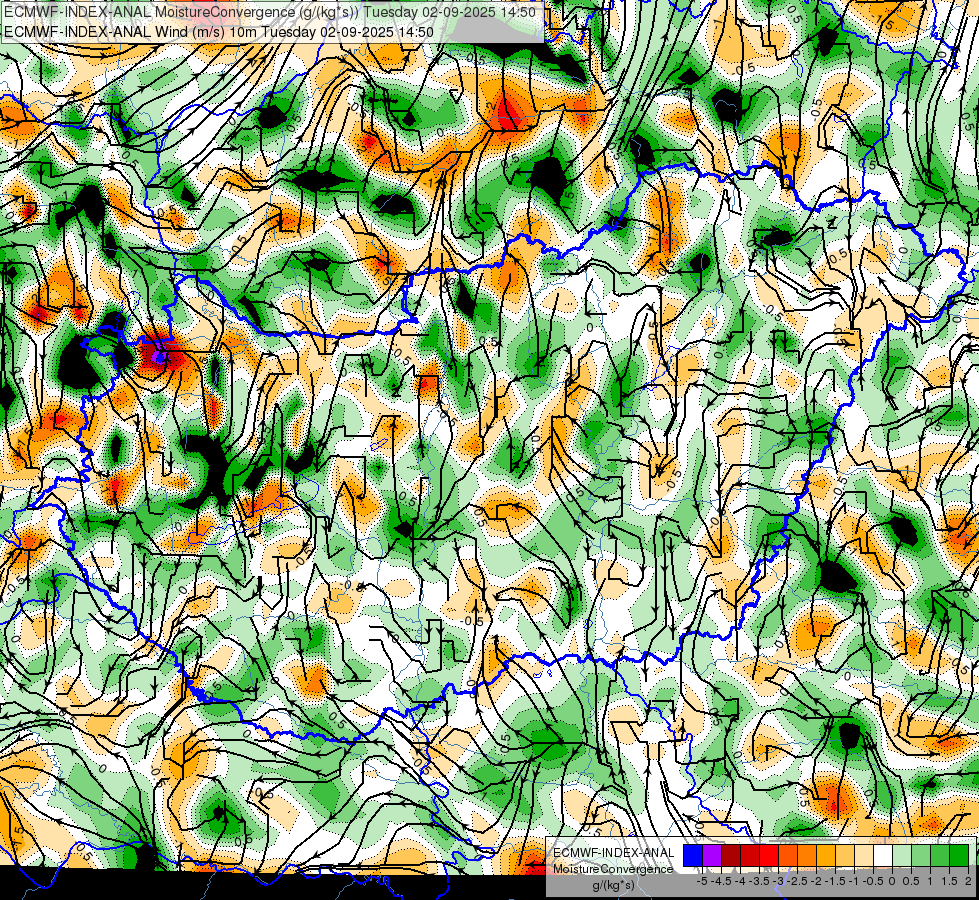Select the white legend swatch left of 0
The image size is (979, 900).
click(883, 856)
